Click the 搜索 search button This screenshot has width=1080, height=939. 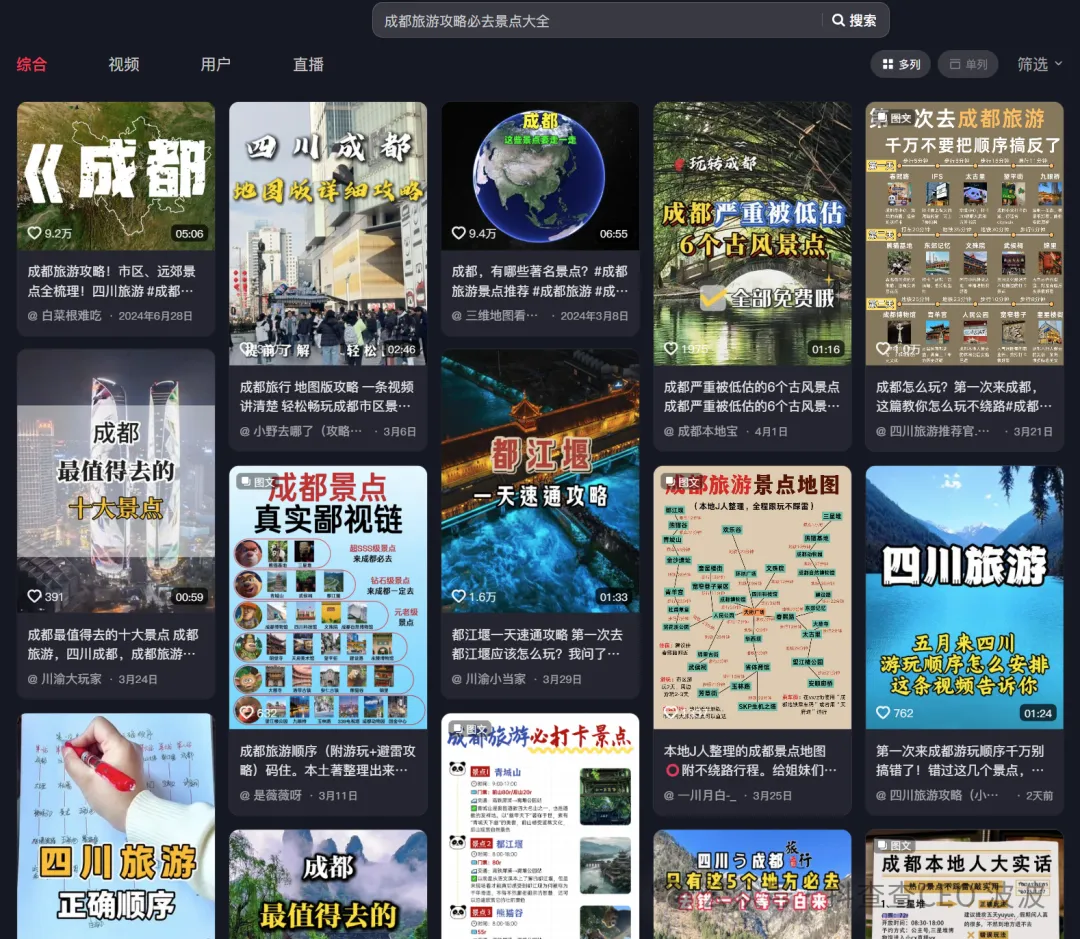[854, 20]
